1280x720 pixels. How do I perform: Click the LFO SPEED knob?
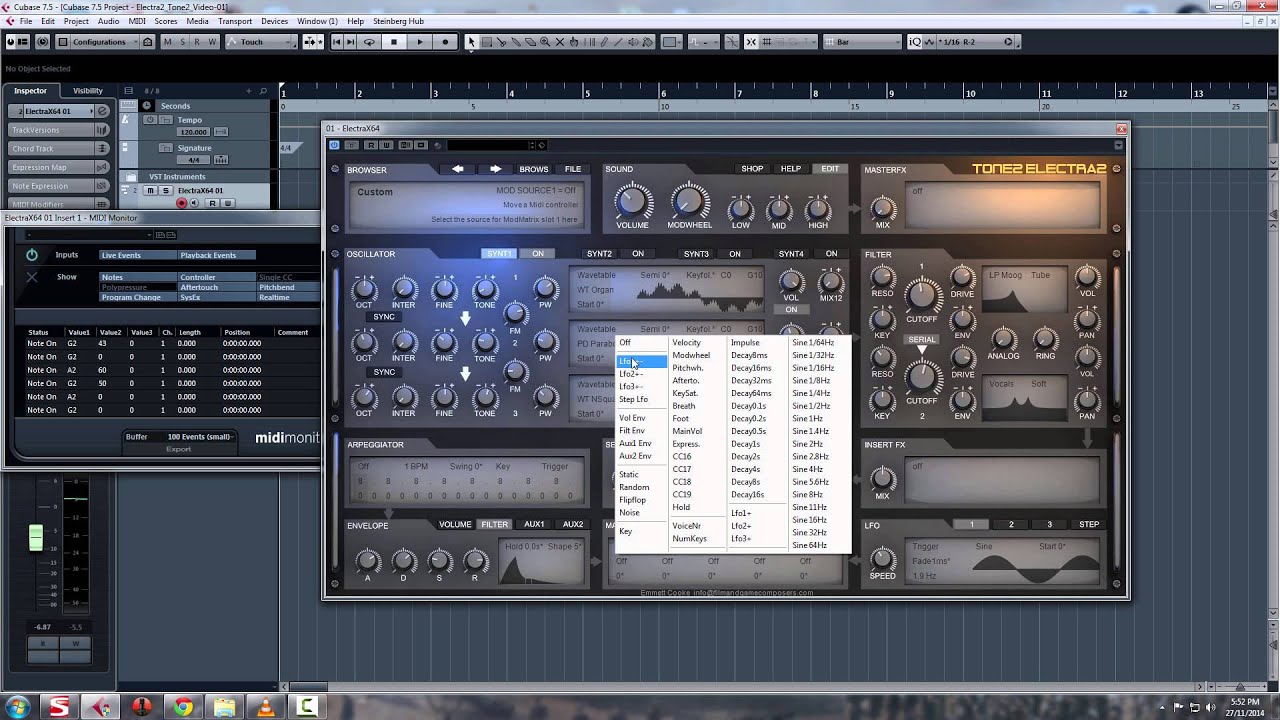pos(882,557)
